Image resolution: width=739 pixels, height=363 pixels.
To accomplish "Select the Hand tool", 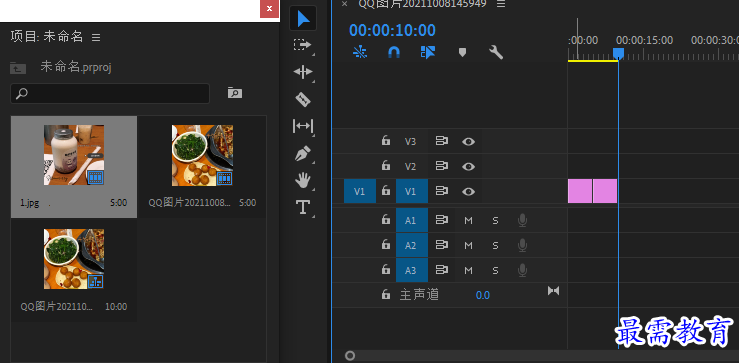I will pos(303,180).
